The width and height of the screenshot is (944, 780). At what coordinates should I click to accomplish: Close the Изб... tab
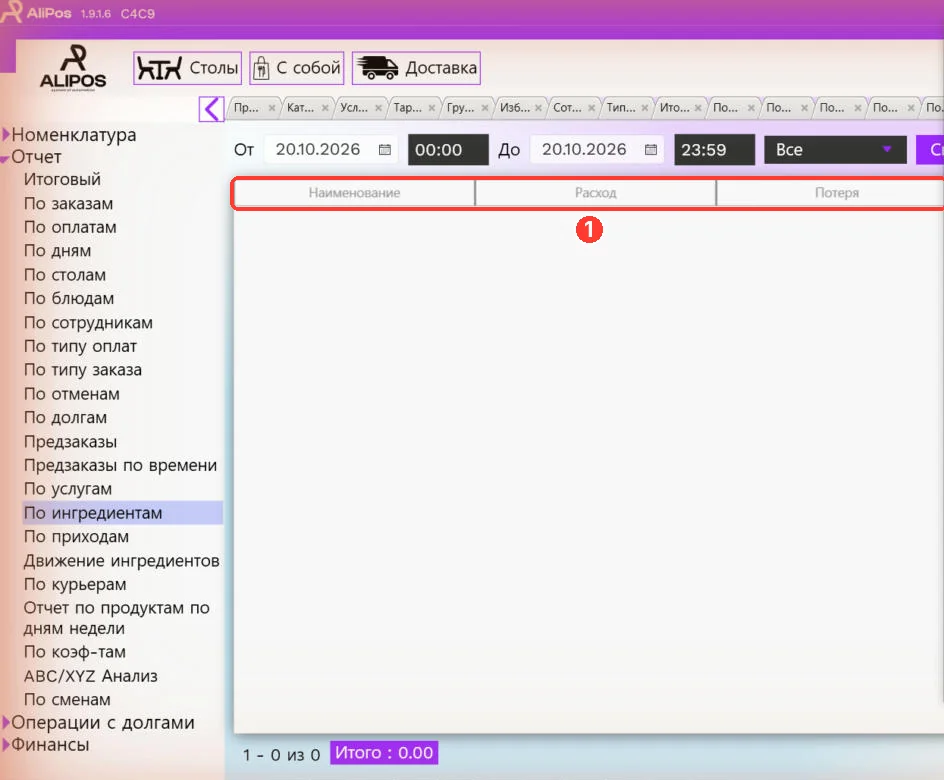click(x=538, y=108)
